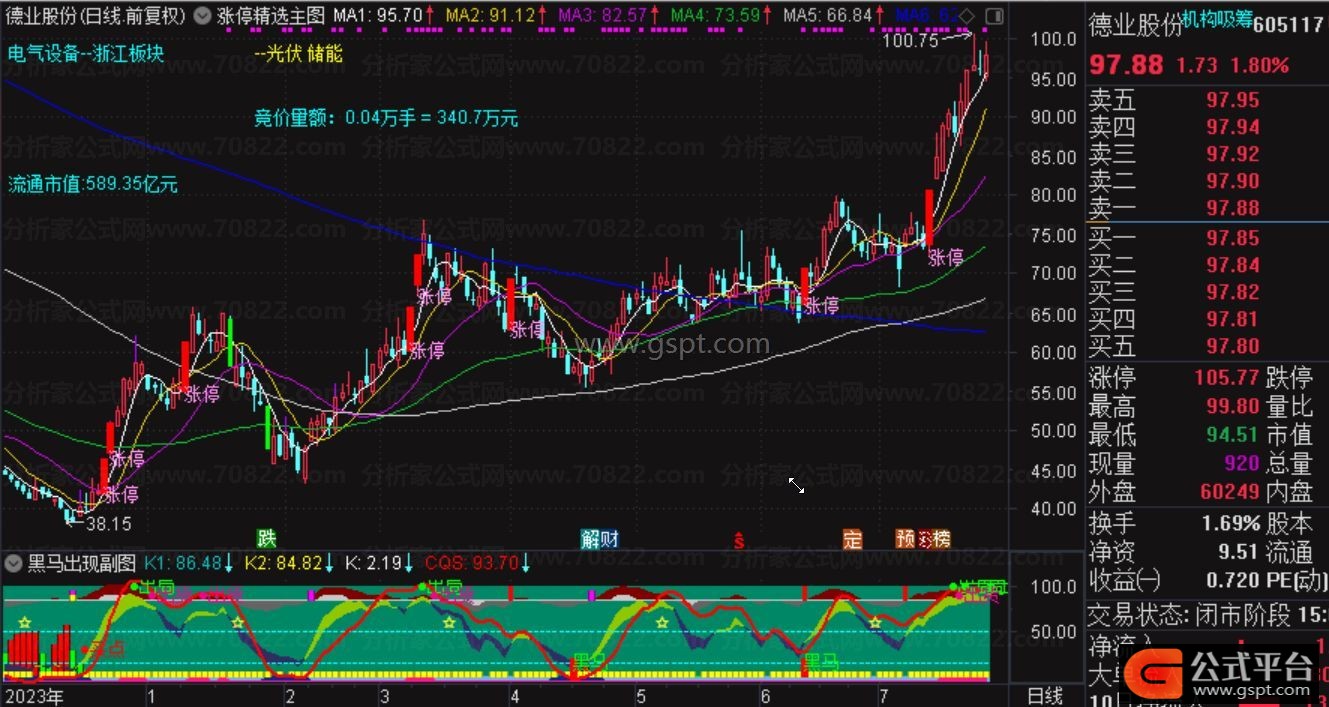Click the first 黑马 signal in sub-chart

click(x=588, y=661)
